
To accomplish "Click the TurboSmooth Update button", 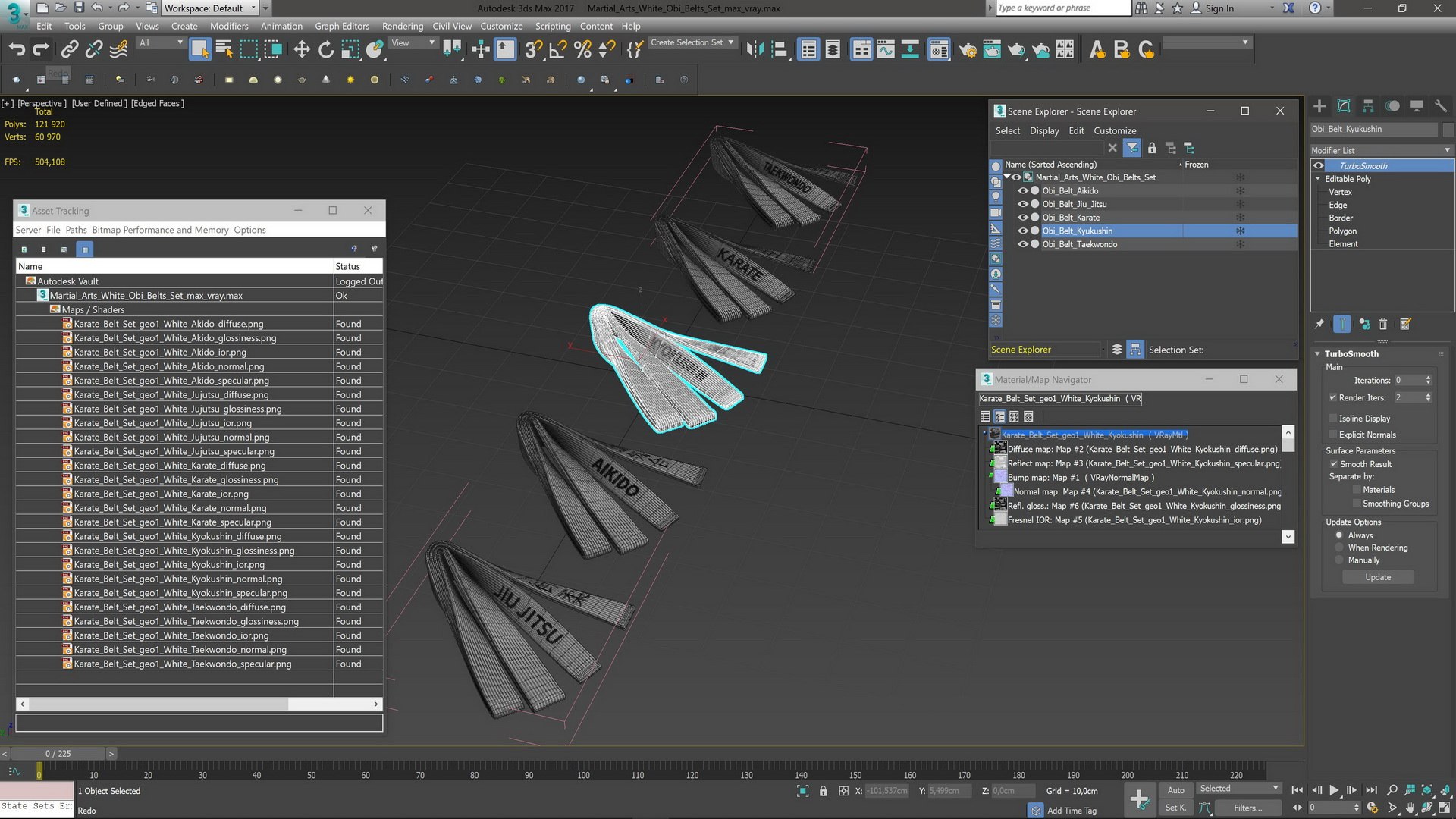I will coord(1377,577).
